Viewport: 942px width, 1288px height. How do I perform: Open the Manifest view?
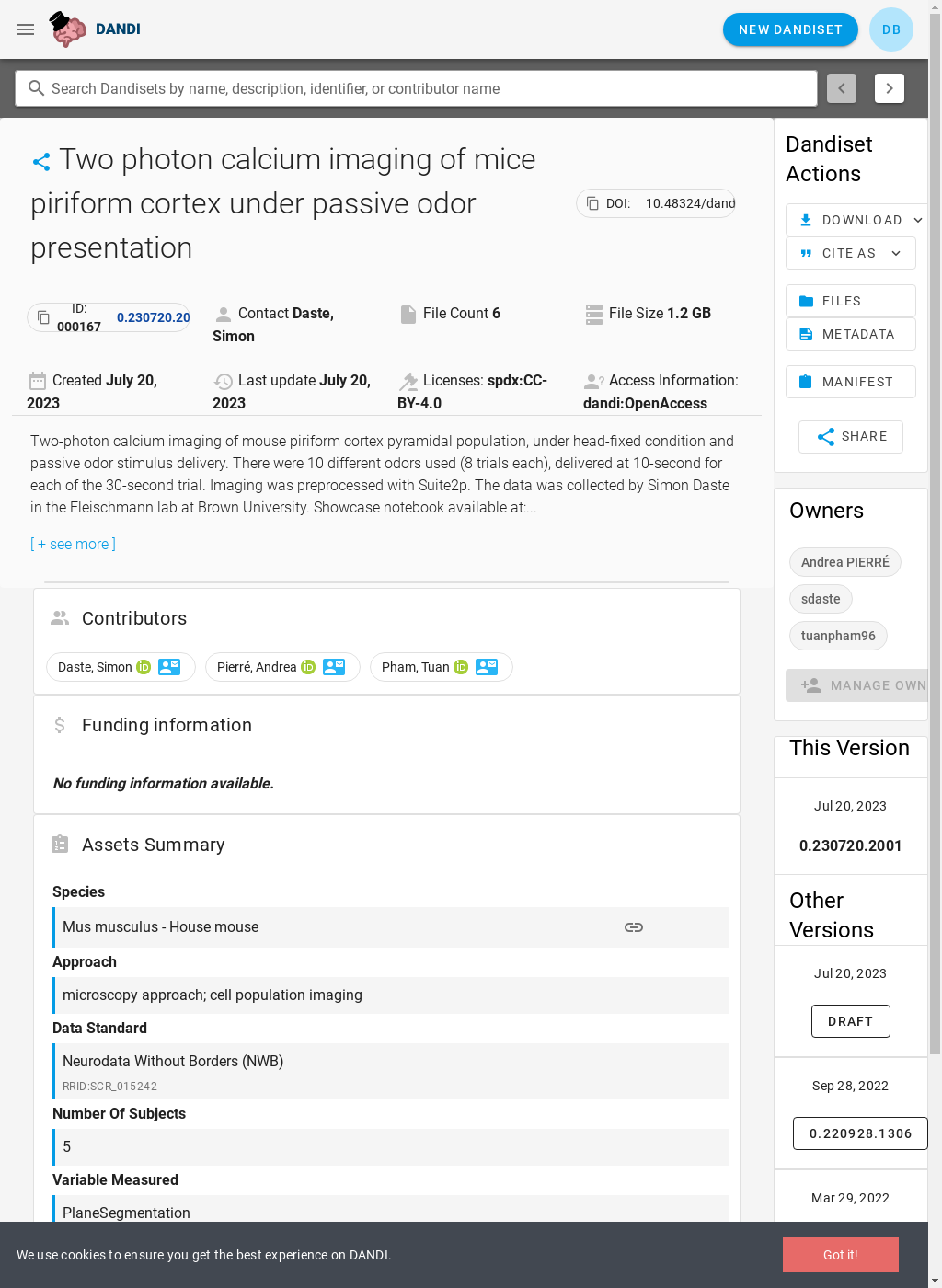tap(850, 382)
